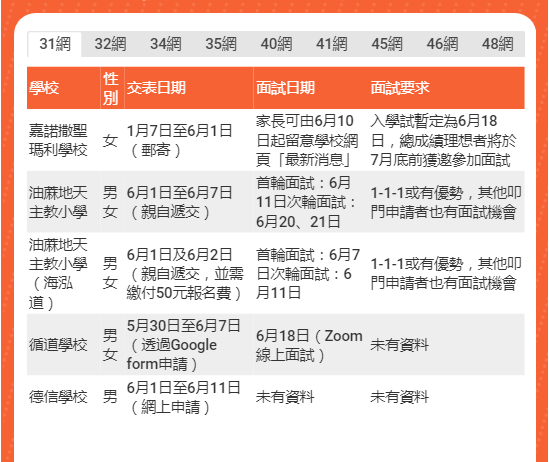Show the 45網 school list tab

point(387,44)
